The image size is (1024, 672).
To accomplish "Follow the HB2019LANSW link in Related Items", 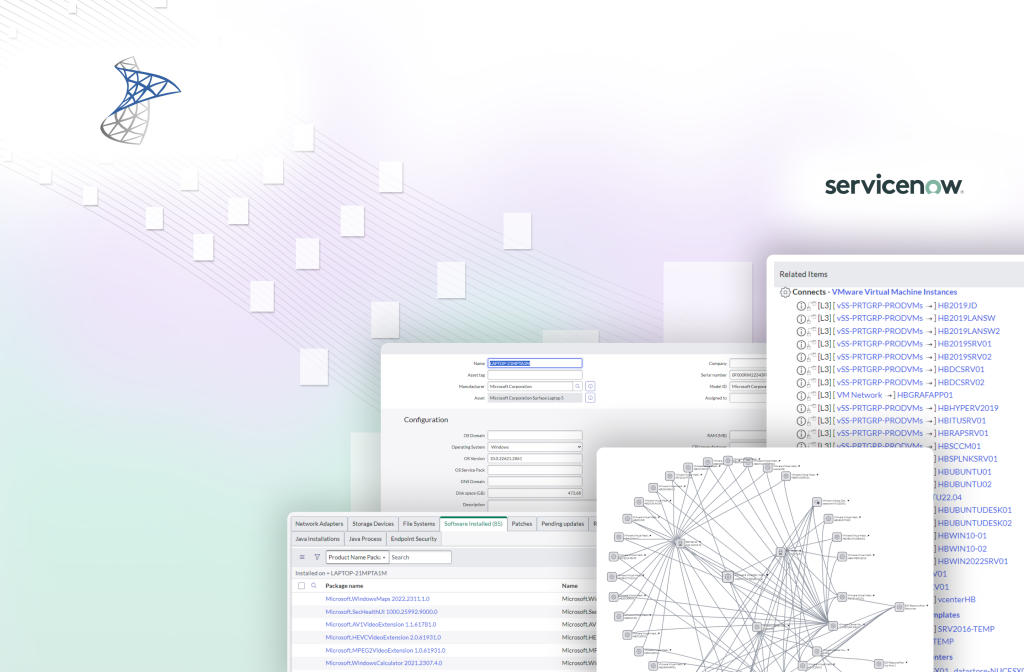I will [x=966, y=318].
